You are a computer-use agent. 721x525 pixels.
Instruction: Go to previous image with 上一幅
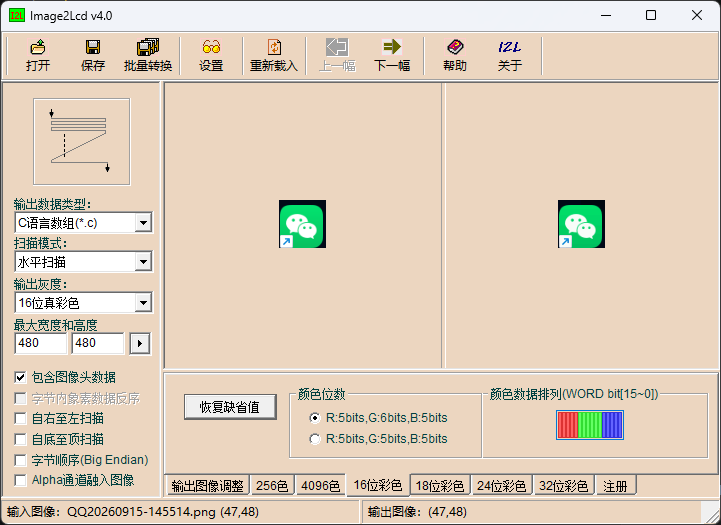click(x=337, y=56)
